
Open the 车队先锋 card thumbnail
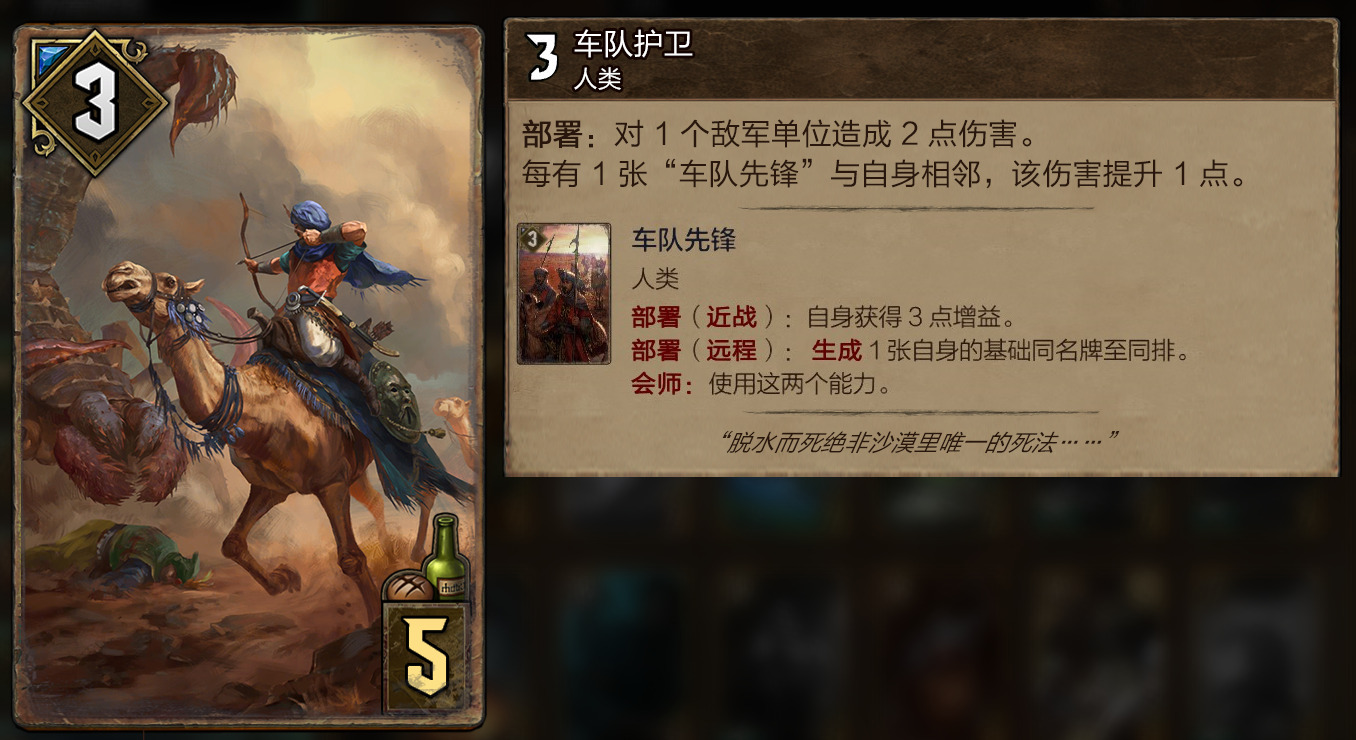point(564,293)
